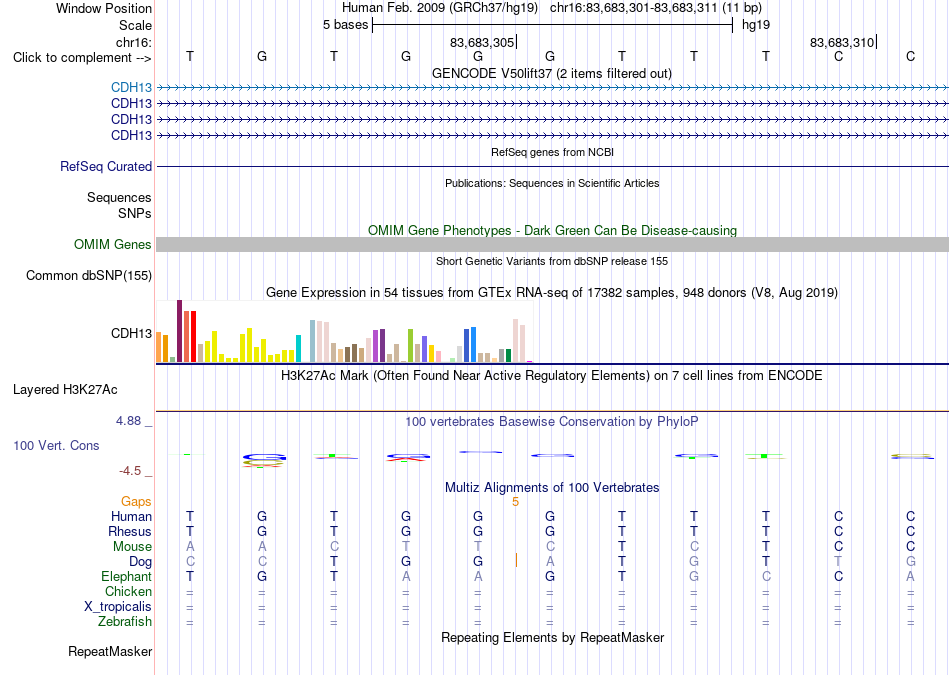Image resolution: width=950 pixels, height=675 pixels.
Task: Click the RefSeq Curated intron line
Action: [x=552, y=167]
